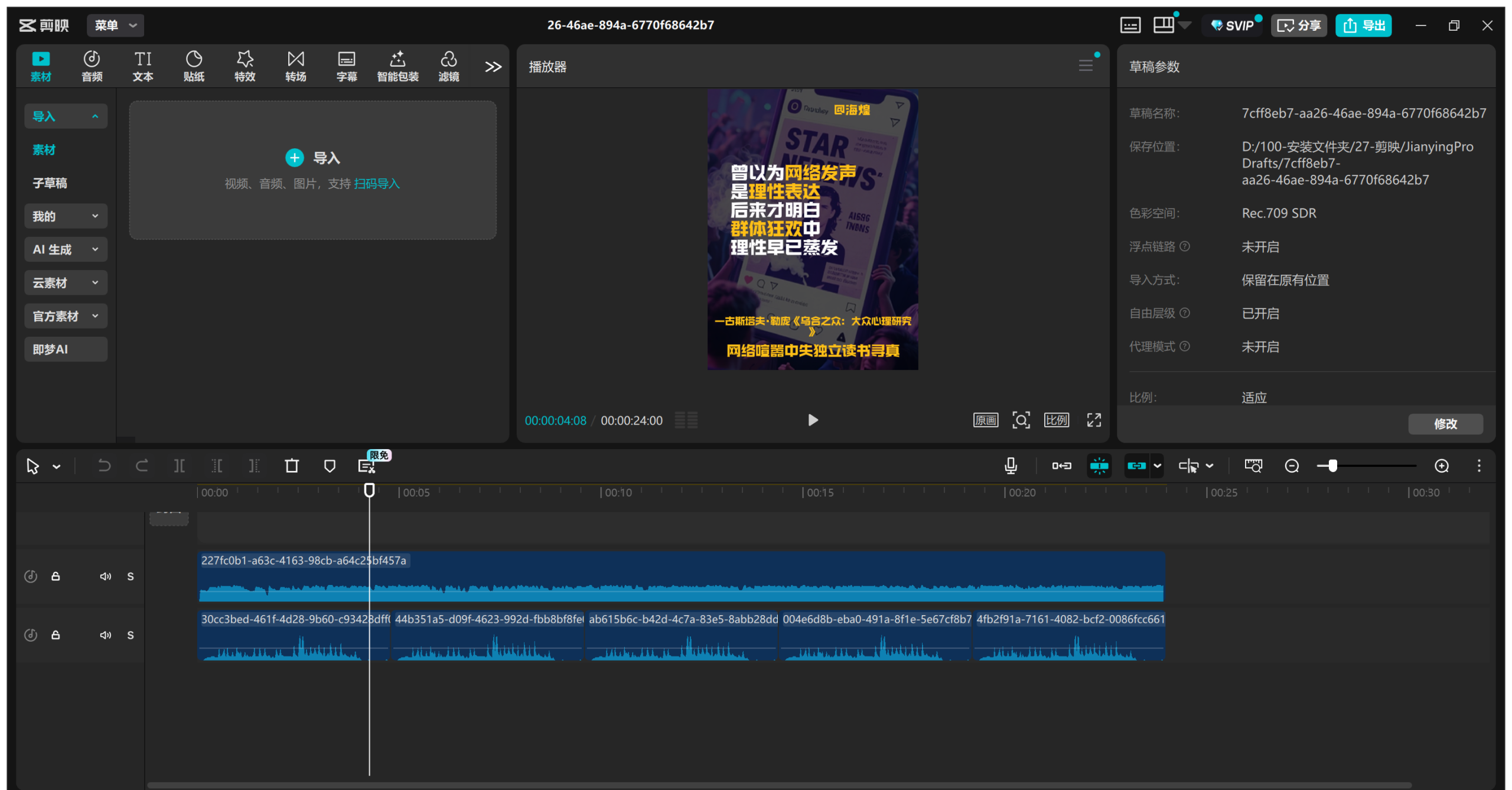Click the zoom in timeline icon
1512x790 pixels.
point(1442,466)
